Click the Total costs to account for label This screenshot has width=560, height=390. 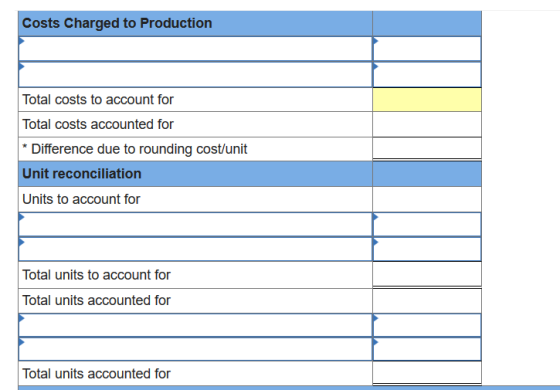point(98,100)
